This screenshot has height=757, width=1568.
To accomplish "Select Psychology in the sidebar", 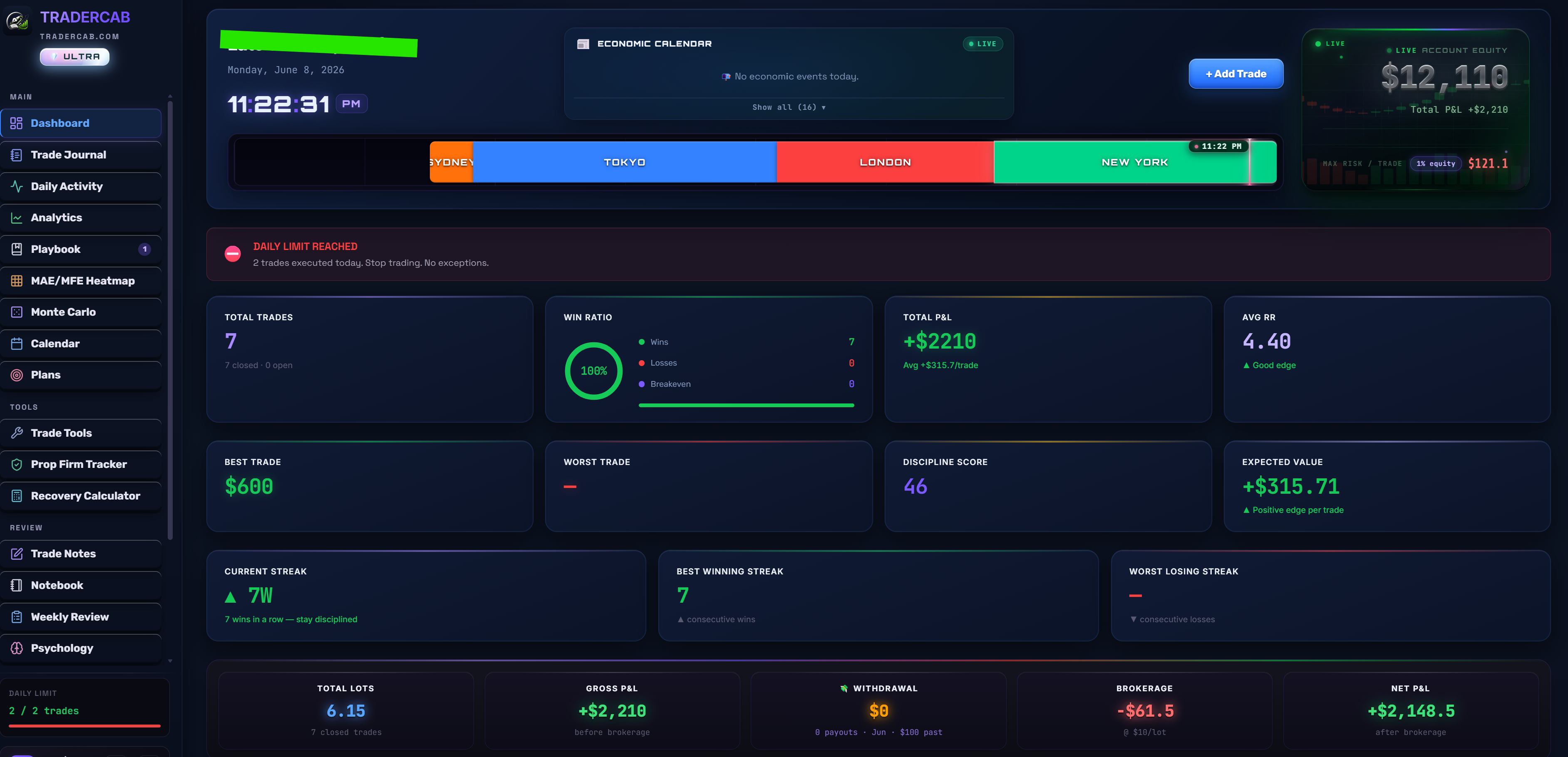I will click(x=80, y=648).
